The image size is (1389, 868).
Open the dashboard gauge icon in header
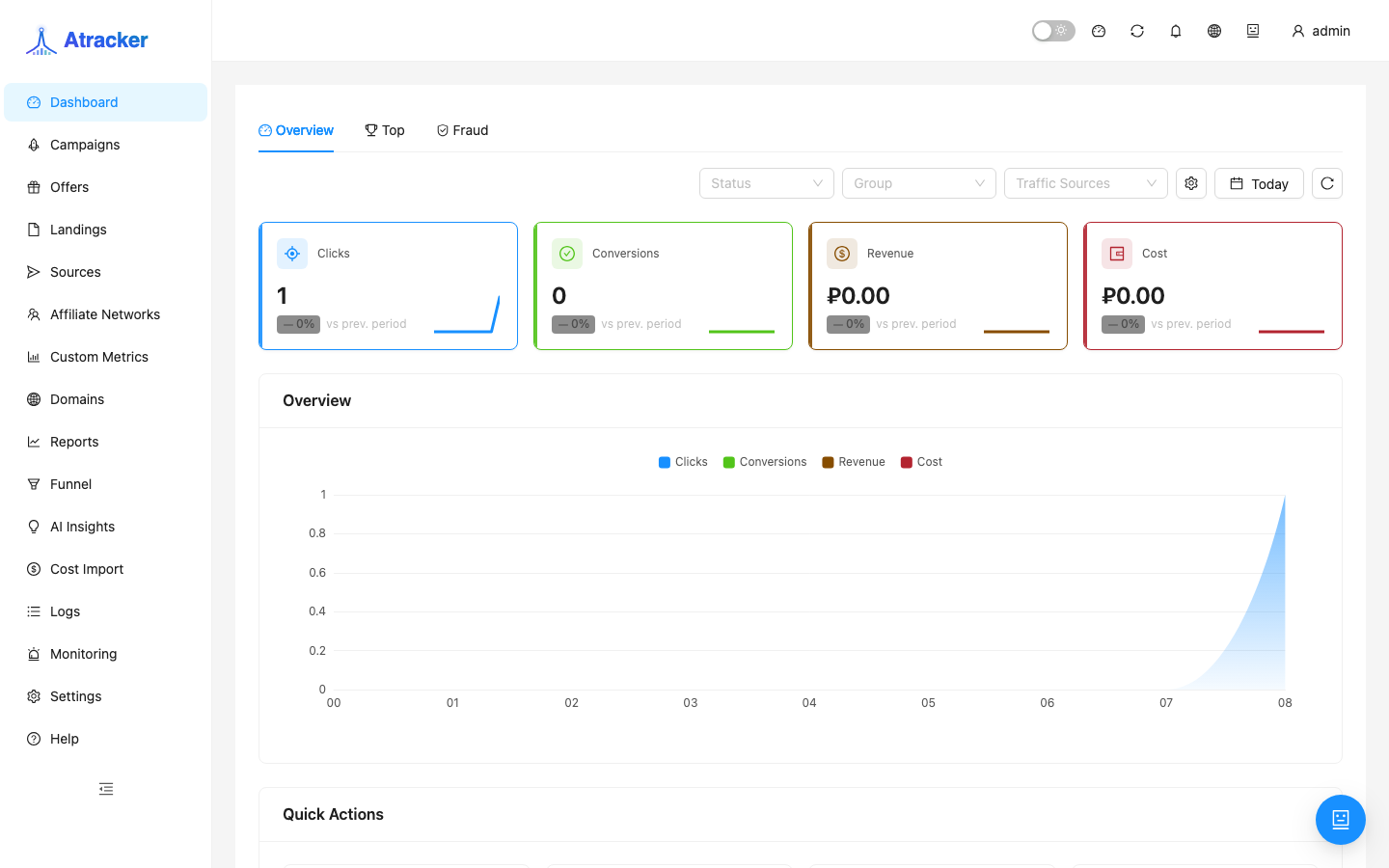[1099, 31]
